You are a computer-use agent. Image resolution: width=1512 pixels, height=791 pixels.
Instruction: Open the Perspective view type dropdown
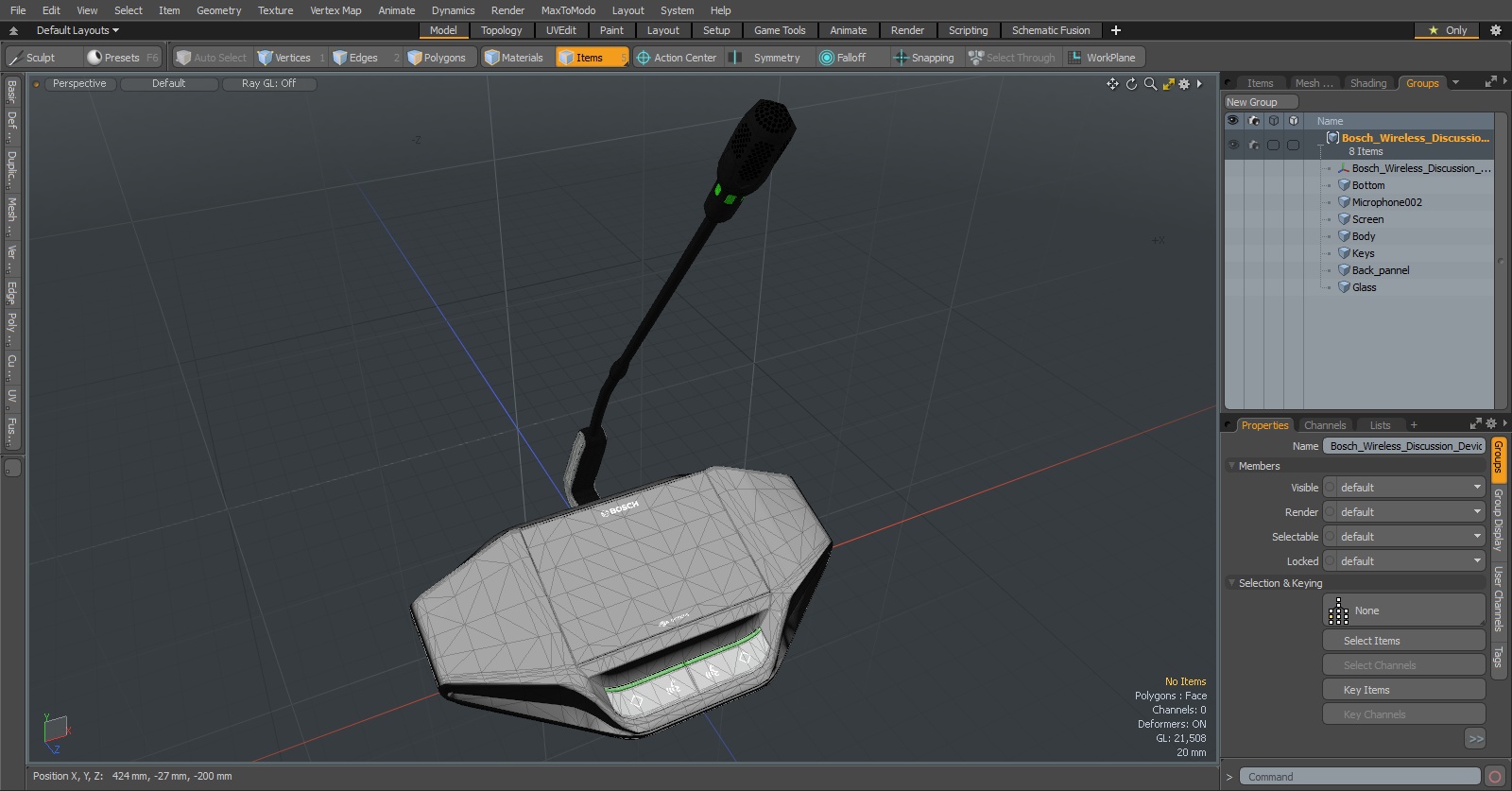[x=79, y=84]
